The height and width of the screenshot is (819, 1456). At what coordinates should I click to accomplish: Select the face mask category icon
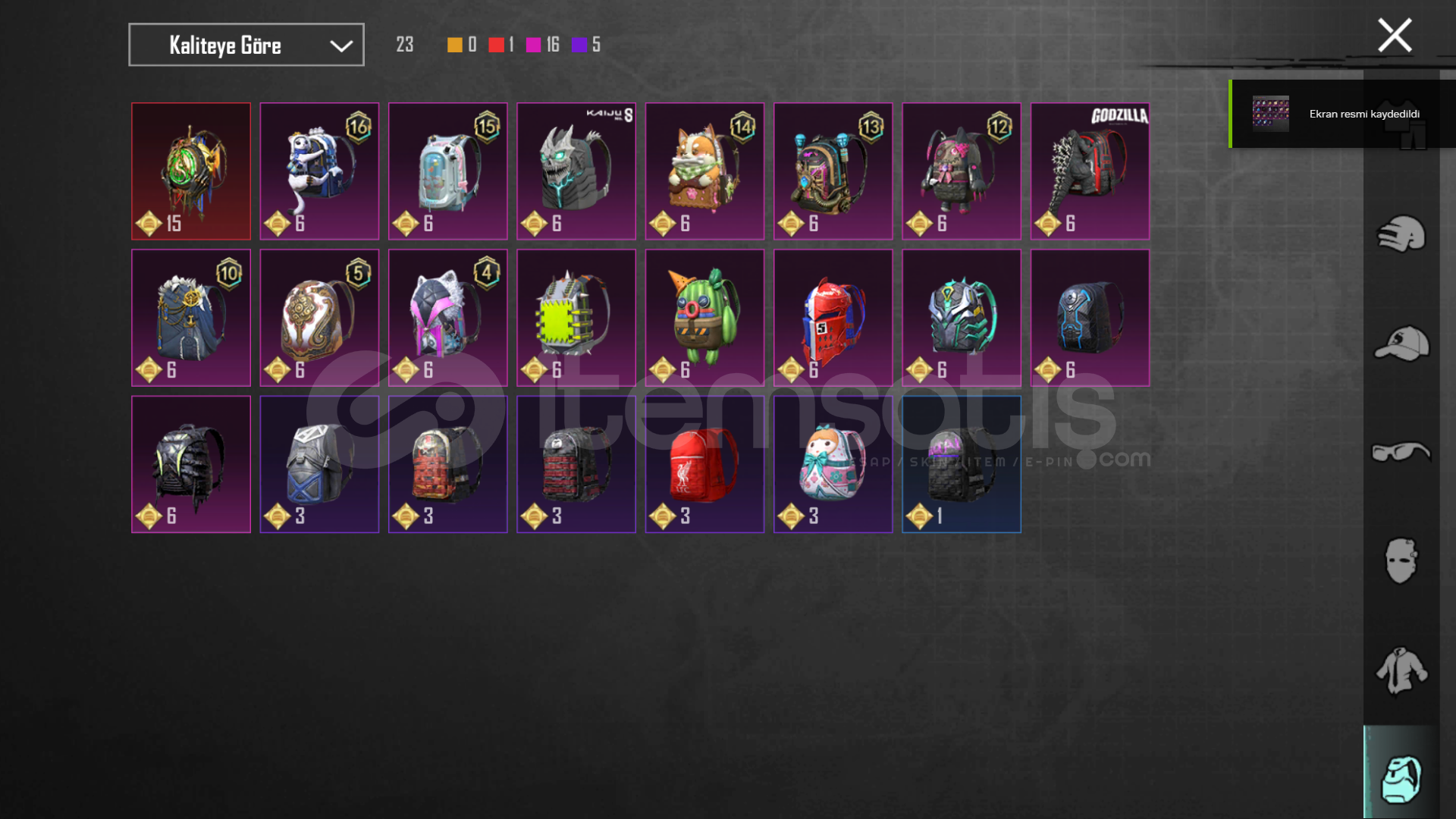point(1401,560)
